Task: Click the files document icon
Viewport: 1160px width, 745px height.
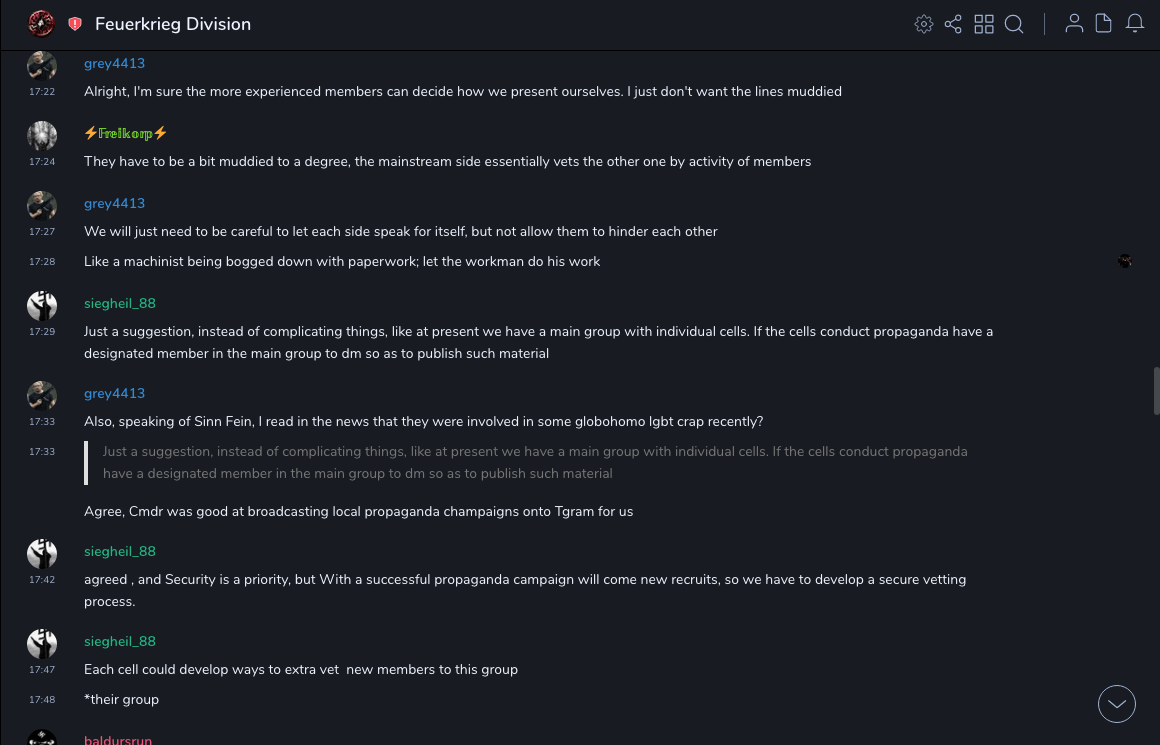Action: coord(1104,24)
